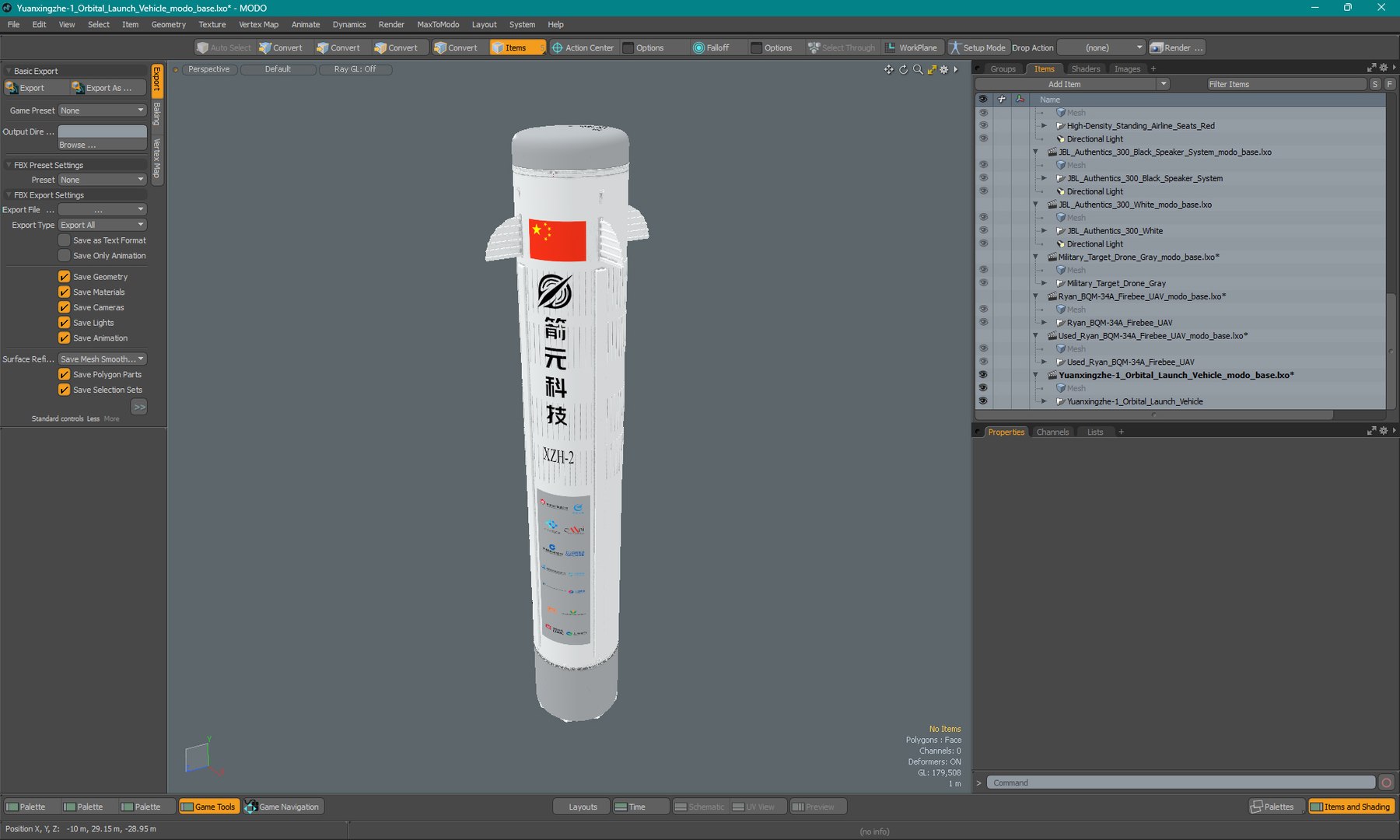Click the More standard controls link
The image size is (1400, 840).
(112, 418)
